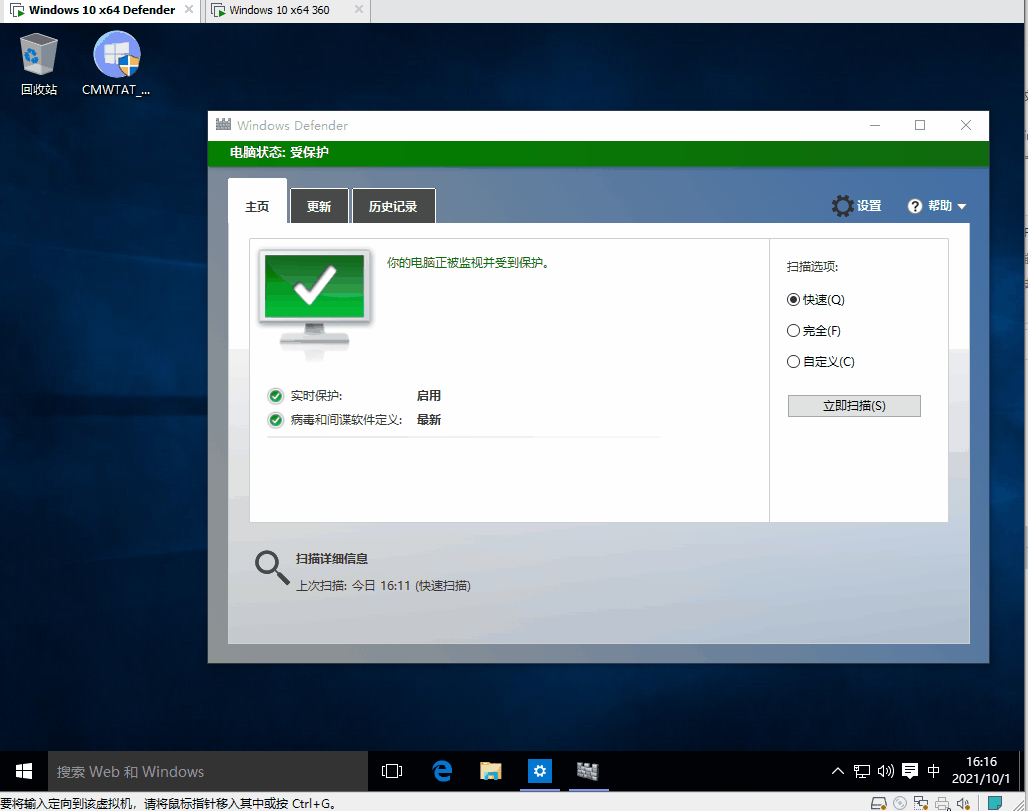Click the Windows Defender title bar castle icon

coord(224,125)
